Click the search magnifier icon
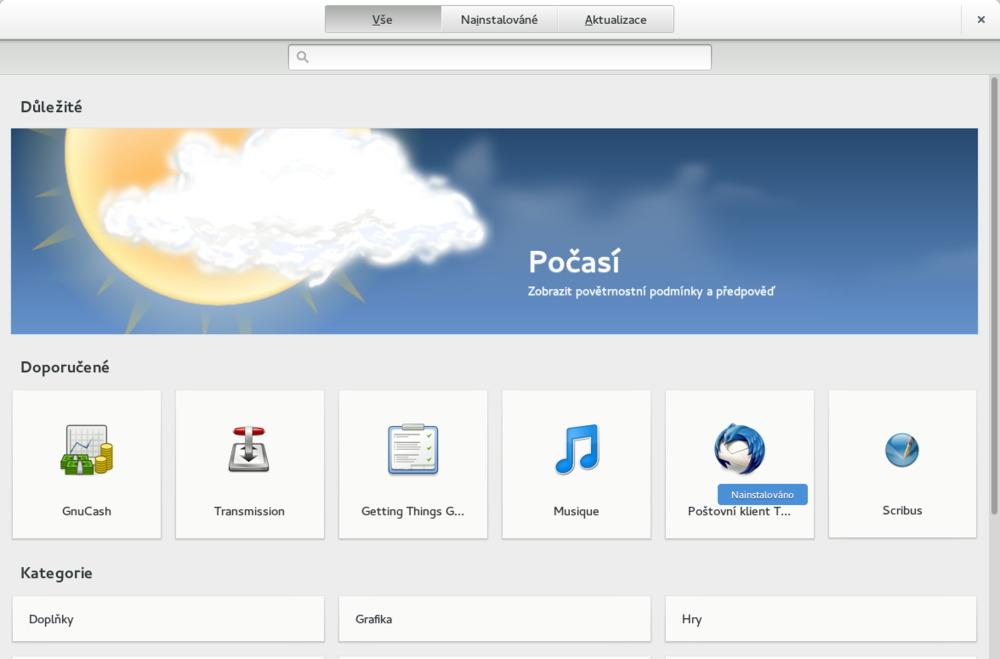This screenshot has height=659, width=1000. pyautogui.click(x=301, y=56)
